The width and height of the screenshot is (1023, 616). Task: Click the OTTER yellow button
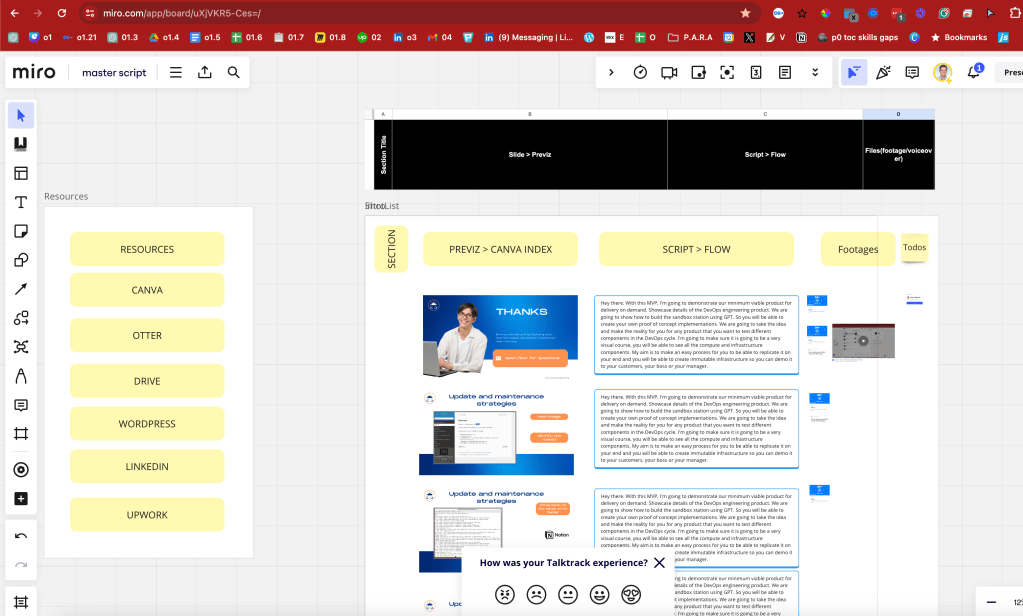click(x=147, y=335)
